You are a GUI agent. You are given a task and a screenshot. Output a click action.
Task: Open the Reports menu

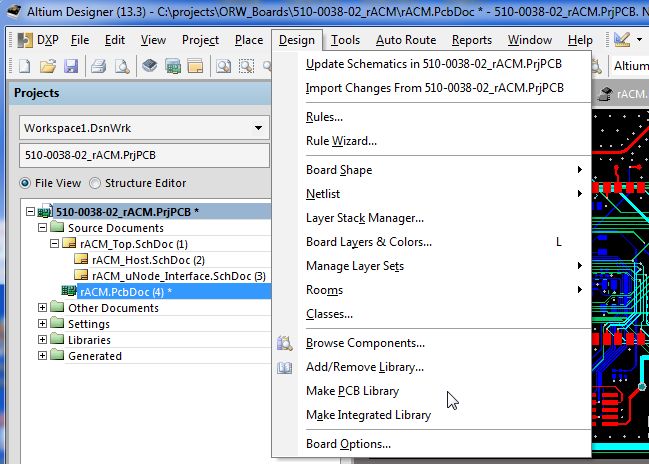[x=472, y=40]
